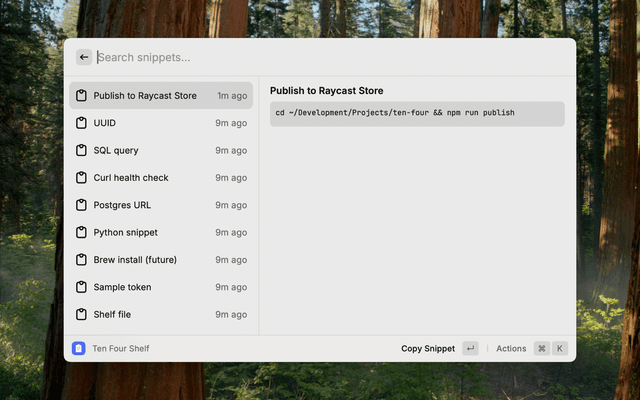640x400 pixels.
Task: Click clipboard icon beside Sample token
Action: 81,287
